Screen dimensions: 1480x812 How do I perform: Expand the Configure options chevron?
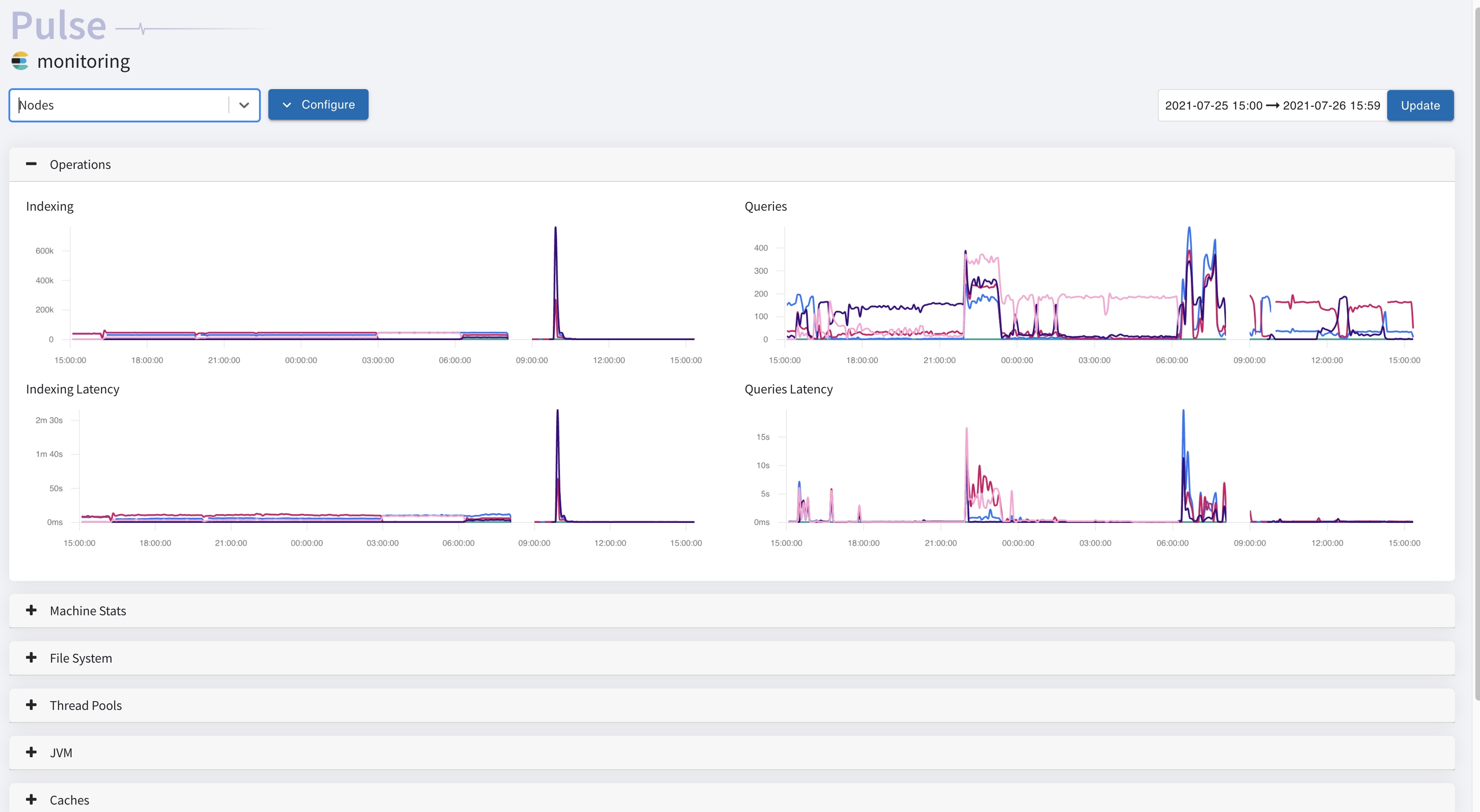click(287, 104)
